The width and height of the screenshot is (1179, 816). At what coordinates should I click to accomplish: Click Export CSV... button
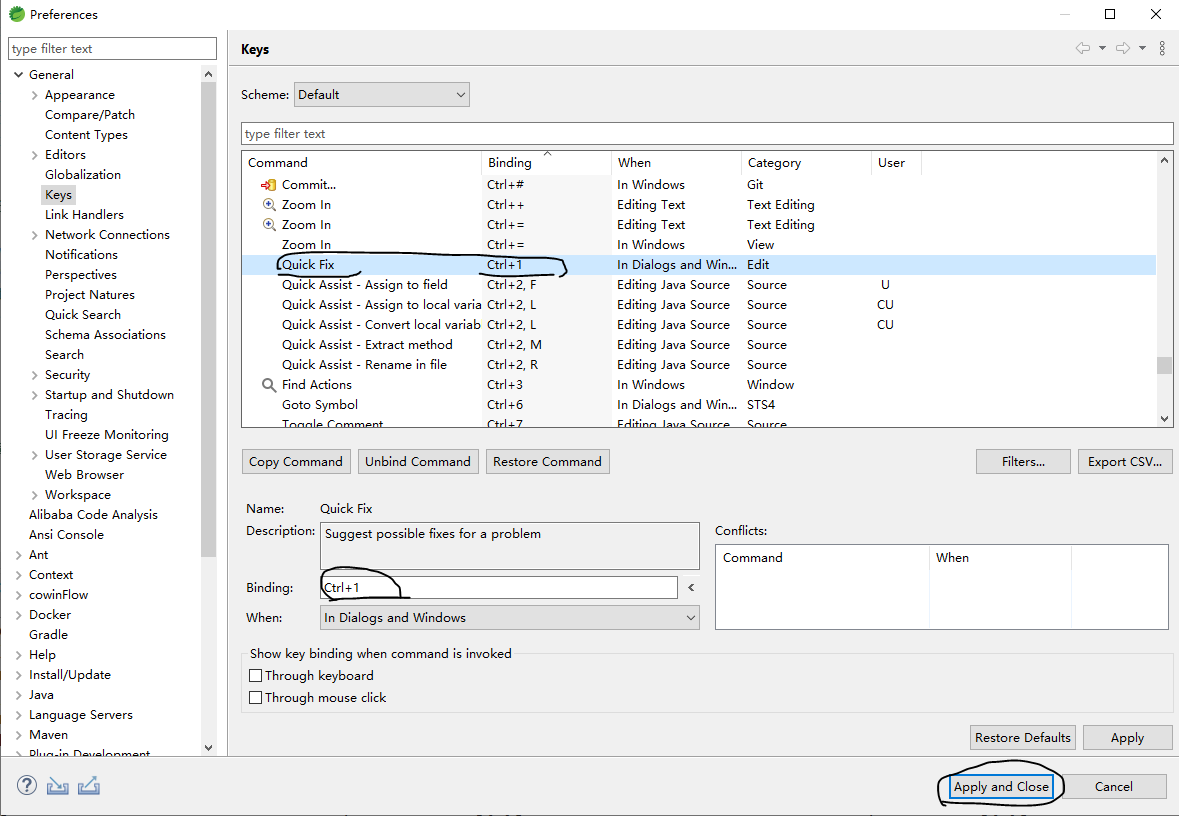(1125, 462)
